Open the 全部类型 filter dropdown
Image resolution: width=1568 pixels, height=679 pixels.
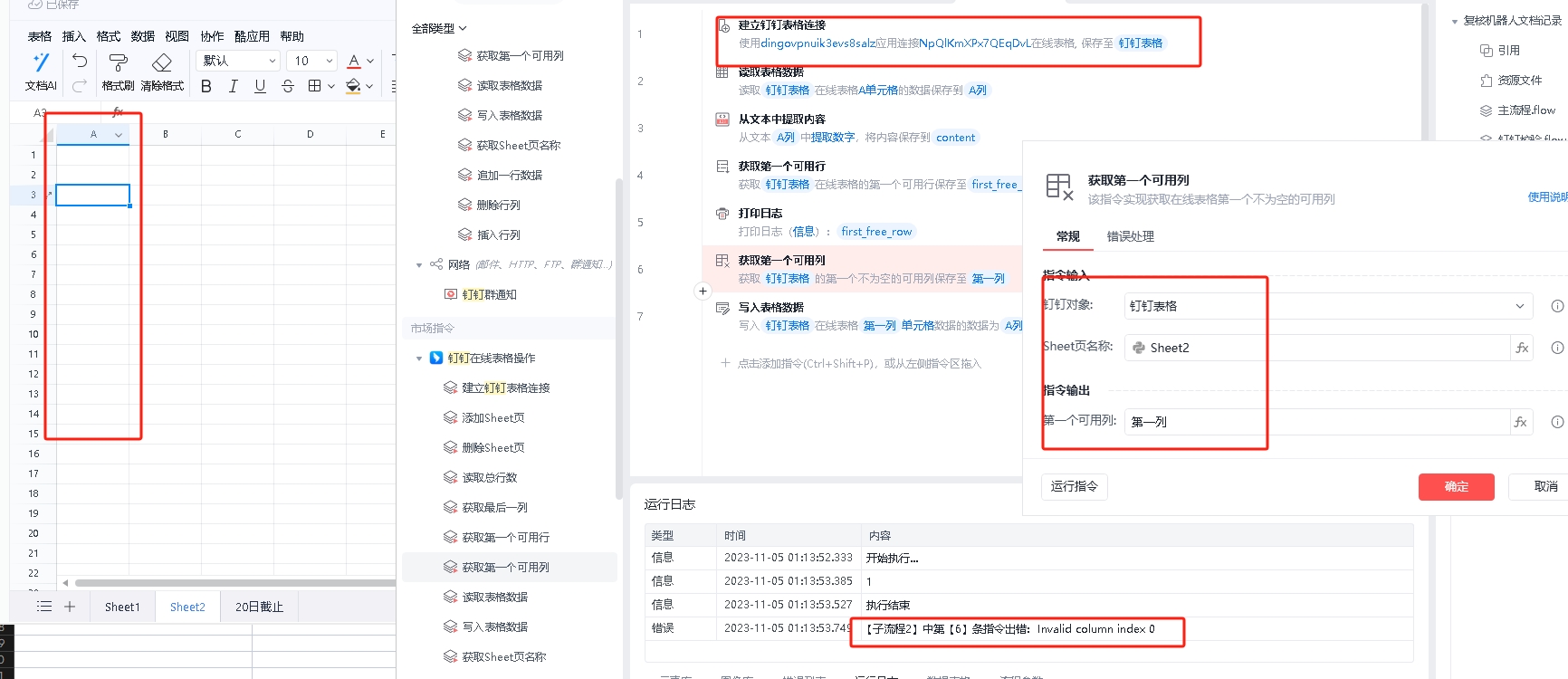439,29
